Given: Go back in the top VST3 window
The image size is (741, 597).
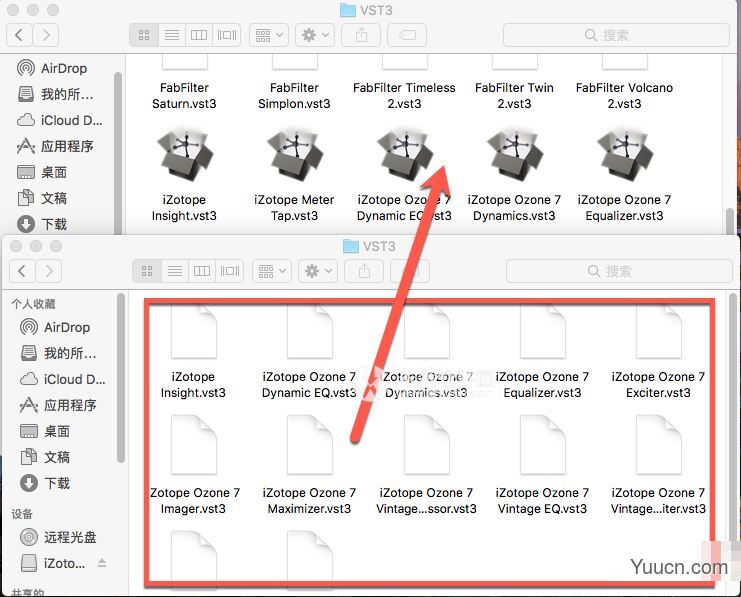Looking at the screenshot, I should (20, 35).
